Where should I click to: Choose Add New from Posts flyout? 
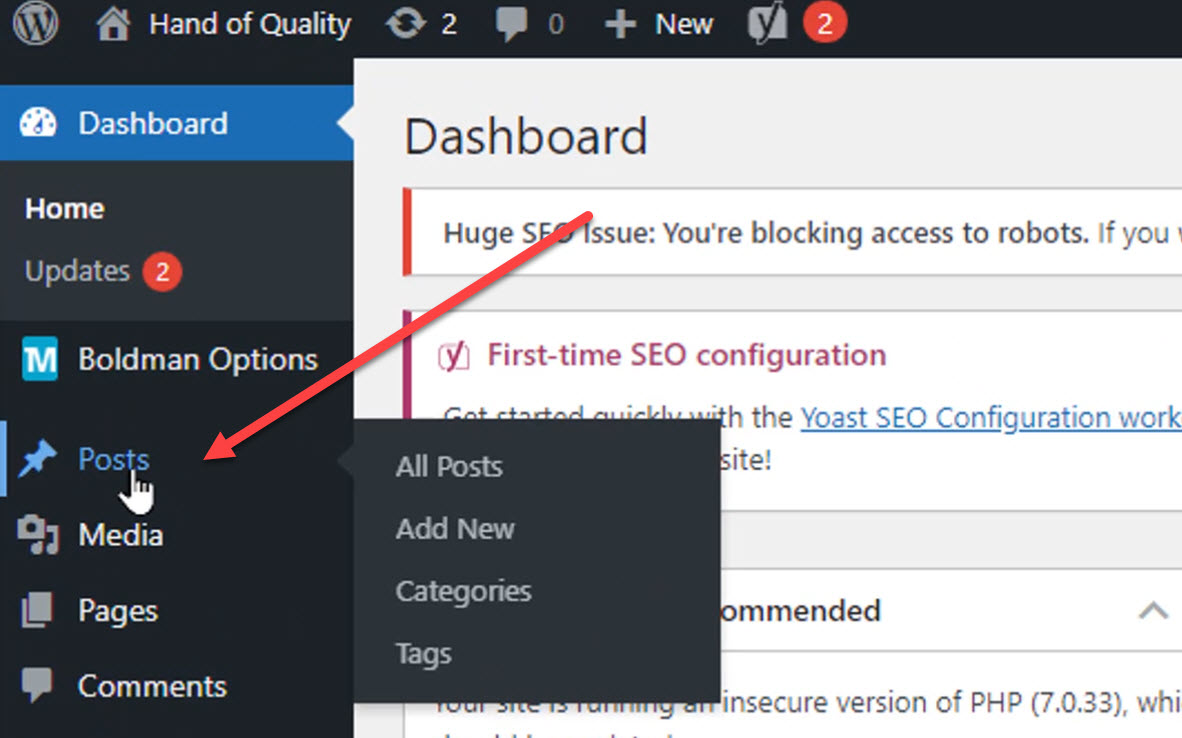pos(455,529)
